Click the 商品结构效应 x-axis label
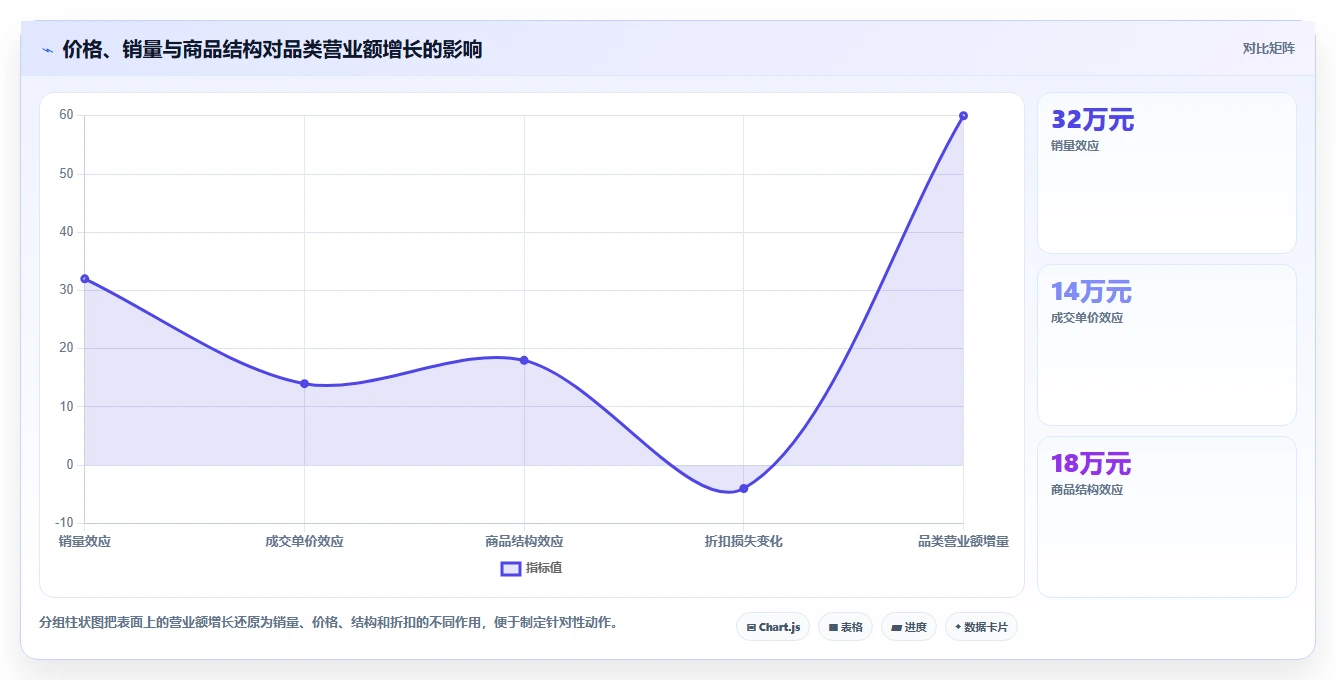Image resolution: width=1336 pixels, height=680 pixels. [x=524, y=541]
